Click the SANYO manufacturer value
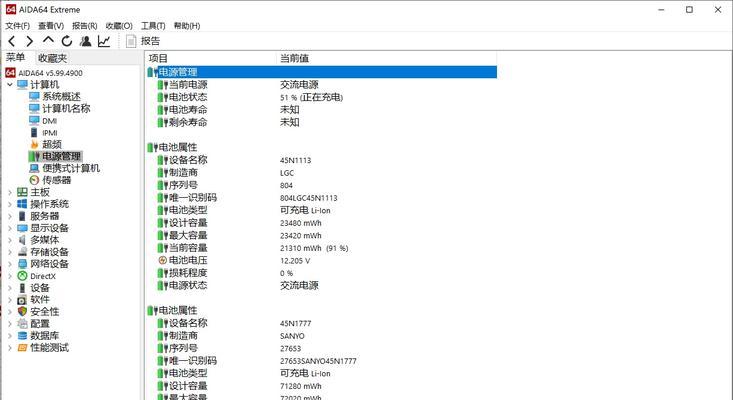Image resolution: width=733 pixels, height=400 pixels. pyautogui.click(x=292, y=336)
